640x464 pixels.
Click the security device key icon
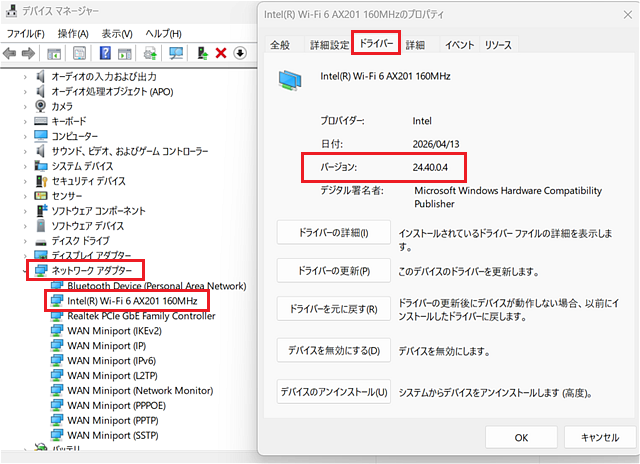tap(41, 181)
